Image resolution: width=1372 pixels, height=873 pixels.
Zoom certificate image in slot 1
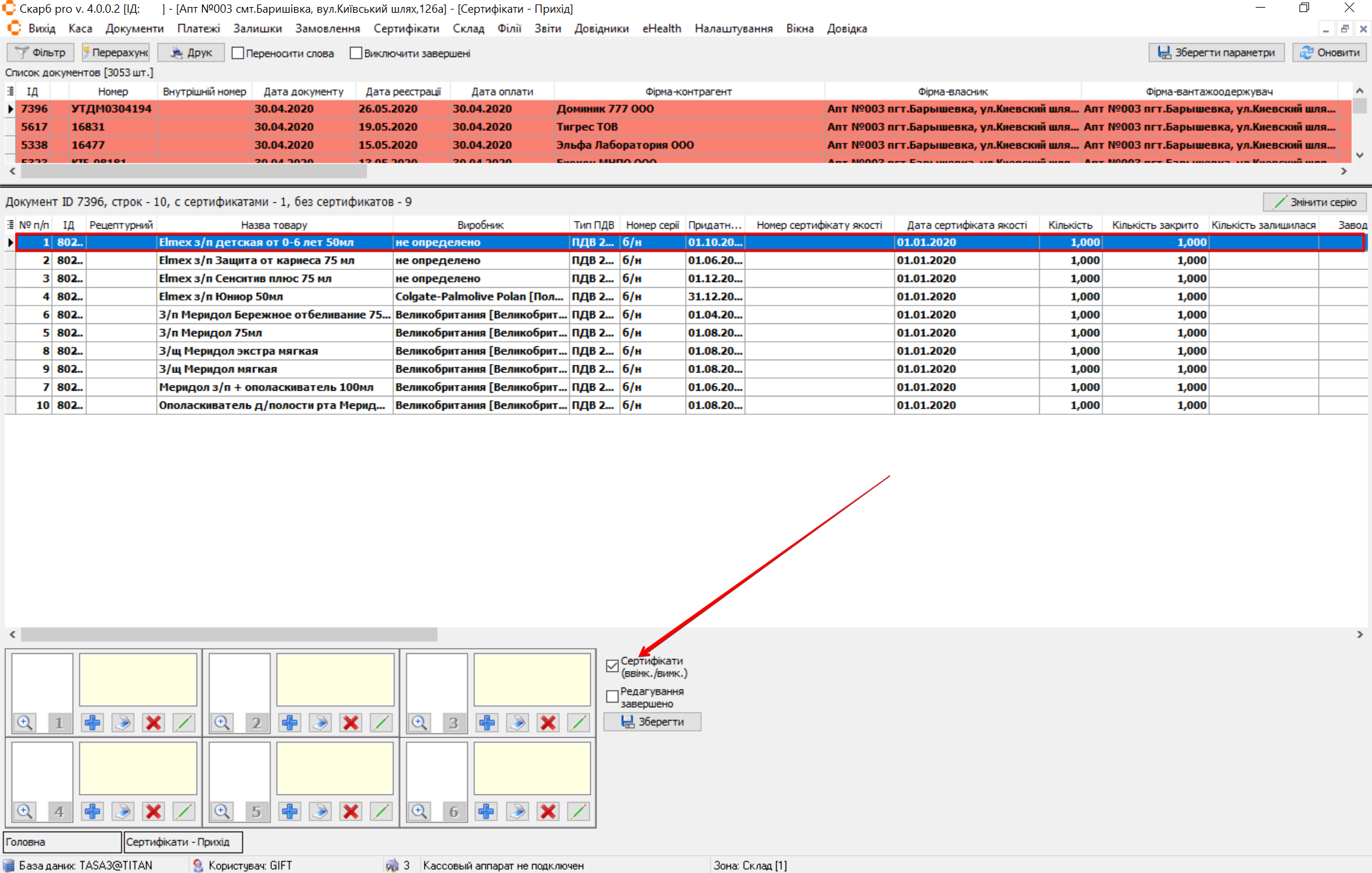25,722
